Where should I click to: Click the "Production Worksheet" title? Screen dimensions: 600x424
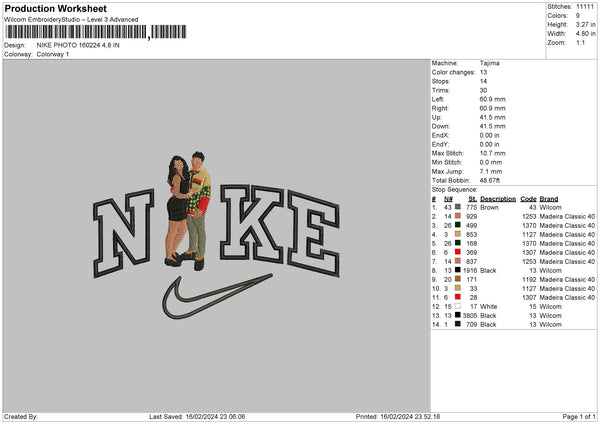(56, 8)
